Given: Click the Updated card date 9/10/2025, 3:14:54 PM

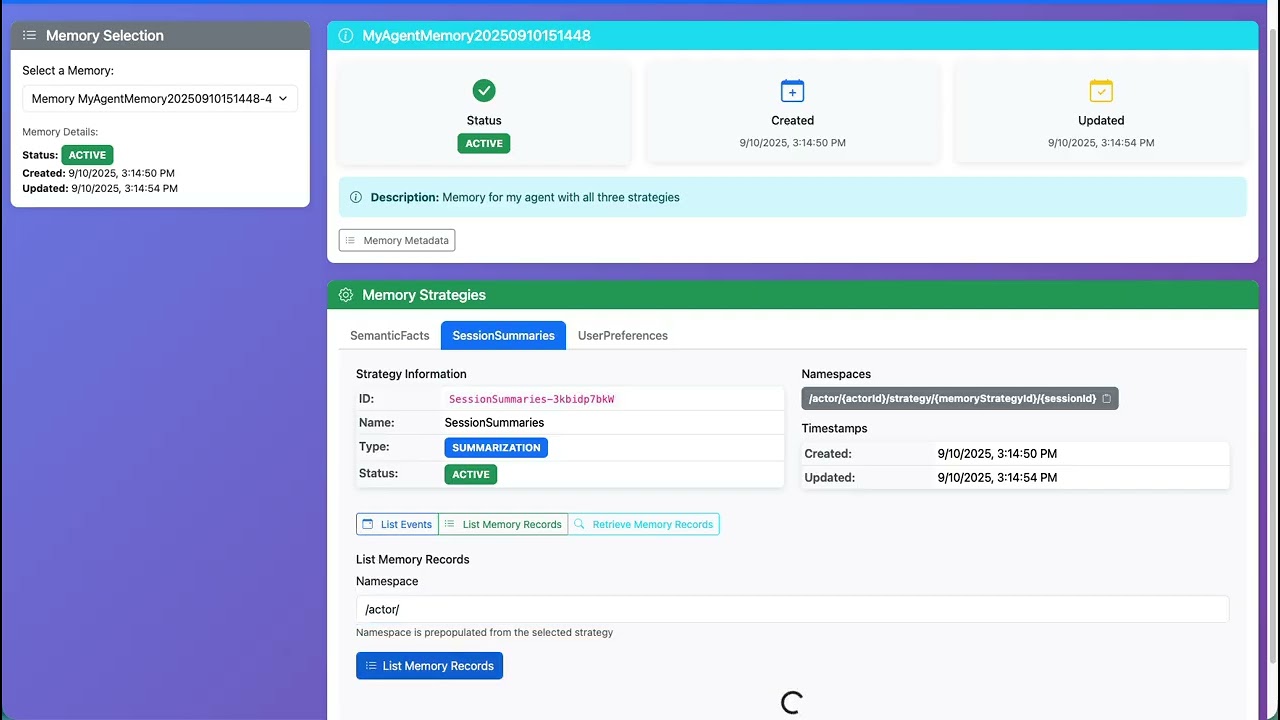Looking at the screenshot, I should 1101,143.
